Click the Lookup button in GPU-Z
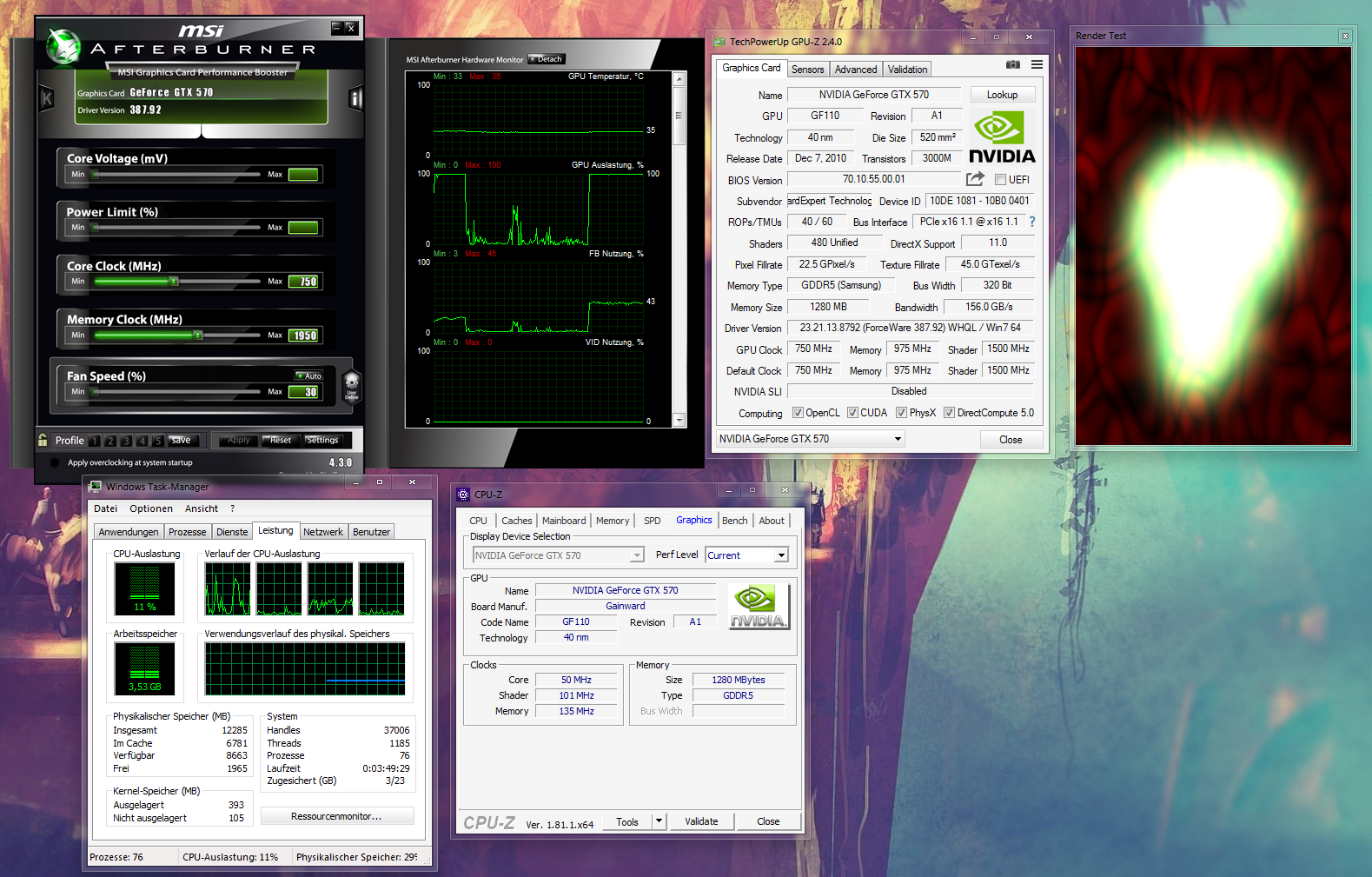1372x877 pixels. (x=1002, y=95)
